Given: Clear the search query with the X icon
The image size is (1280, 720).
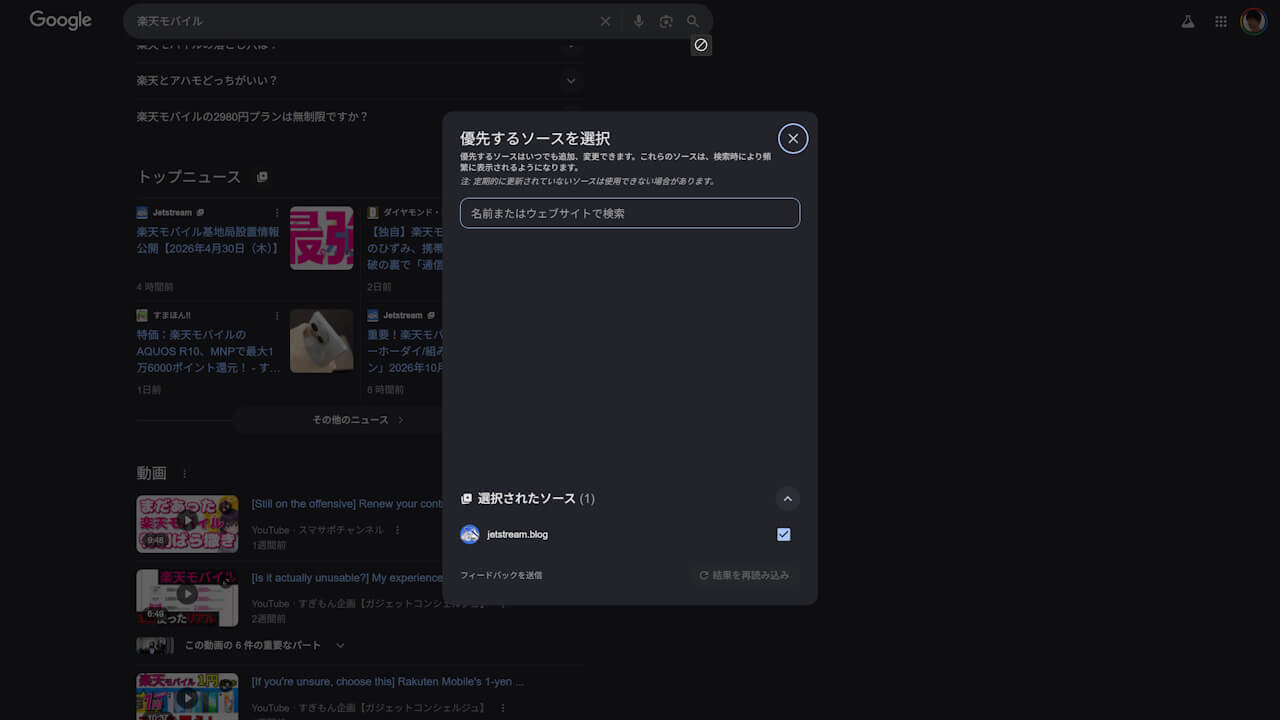Looking at the screenshot, I should point(605,21).
